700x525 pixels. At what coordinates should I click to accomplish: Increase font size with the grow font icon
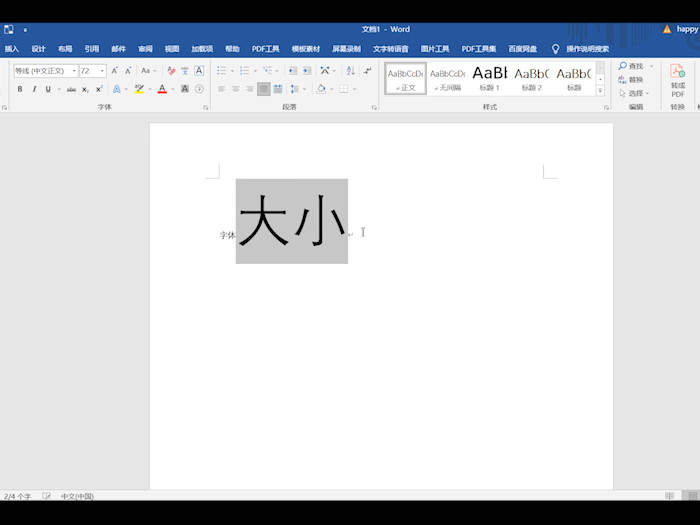(x=115, y=71)
